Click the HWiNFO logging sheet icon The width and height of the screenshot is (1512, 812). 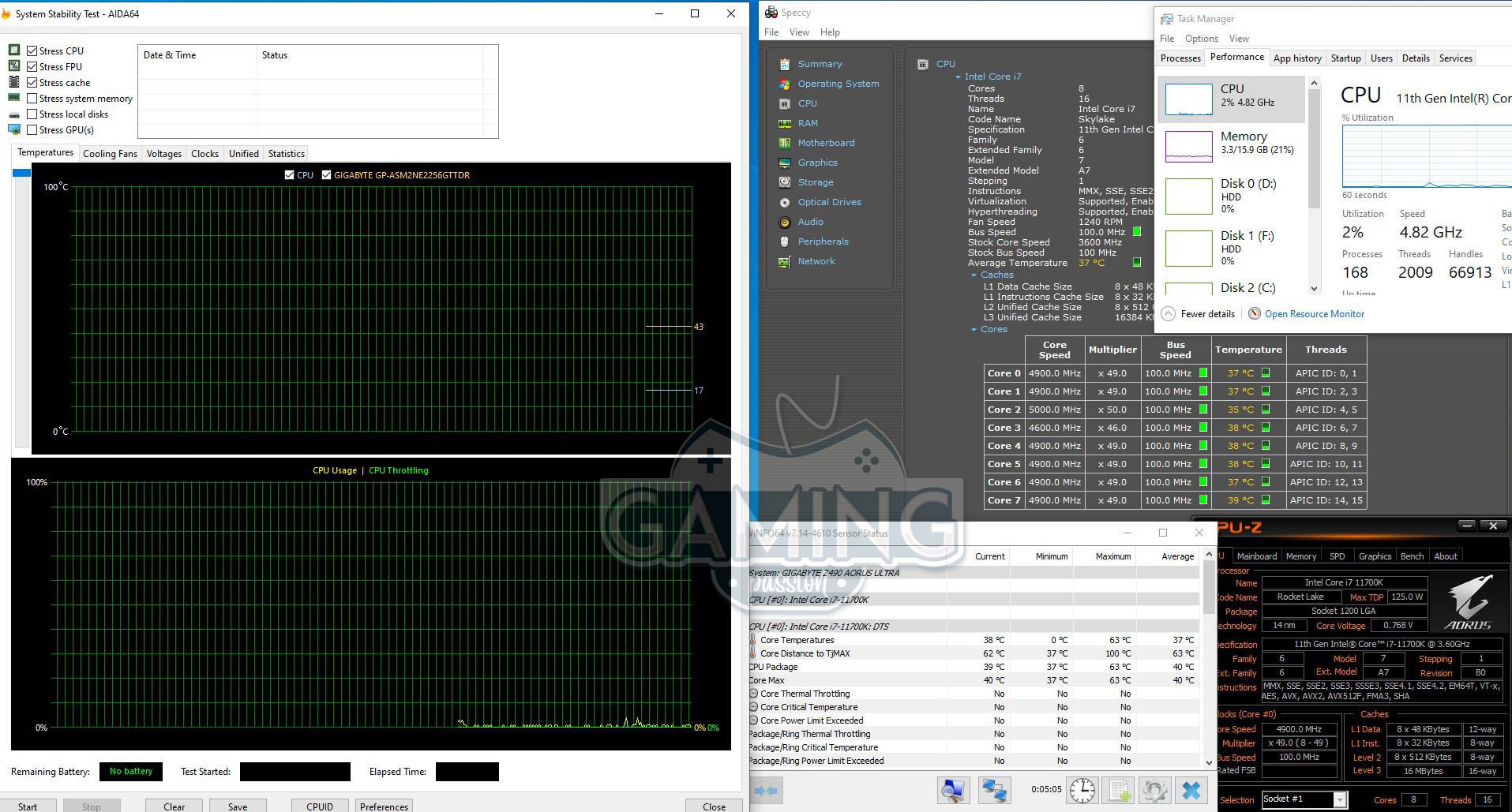pyautogui.click(x=1118, y=790)
